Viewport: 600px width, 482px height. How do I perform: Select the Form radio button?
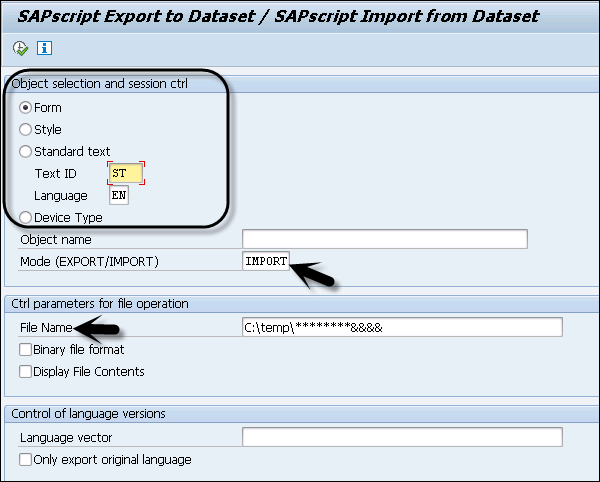25,108
